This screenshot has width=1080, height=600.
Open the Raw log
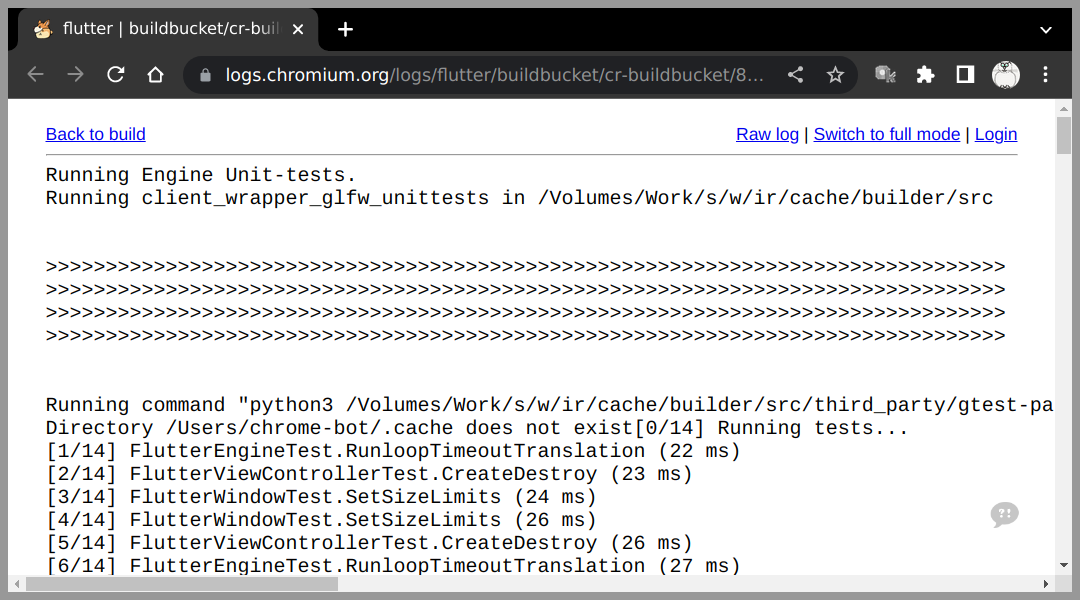(767, 134)
